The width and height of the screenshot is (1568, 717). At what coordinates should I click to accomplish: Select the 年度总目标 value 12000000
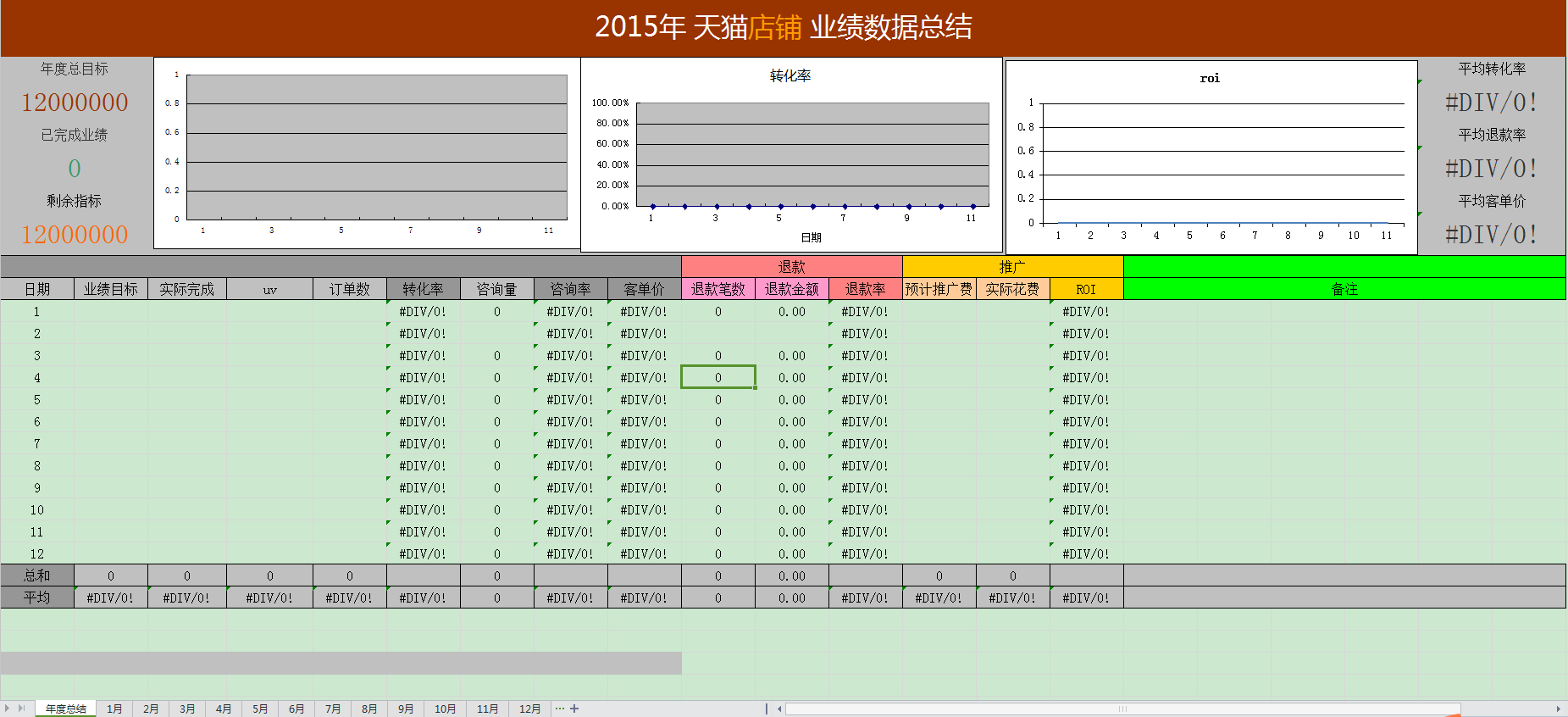point(75,103)
